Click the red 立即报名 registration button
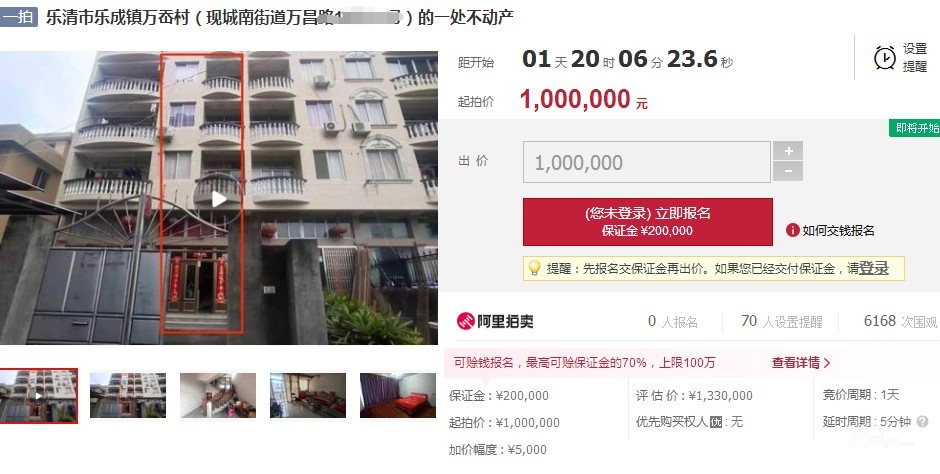Viewport: 940px width, 474px height. point(647,222)
